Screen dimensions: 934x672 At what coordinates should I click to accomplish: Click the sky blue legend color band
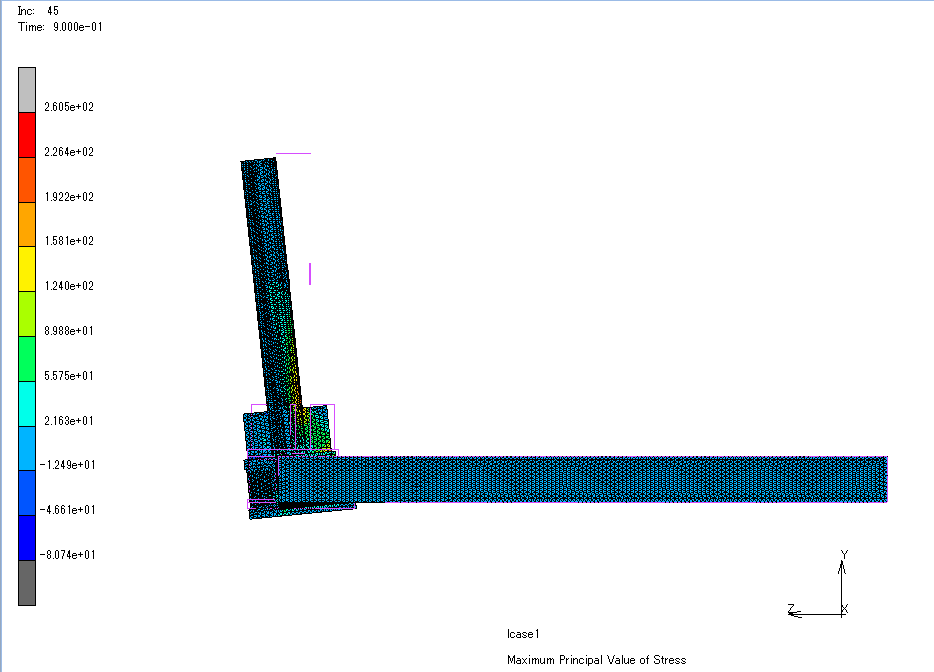(27, 449)
